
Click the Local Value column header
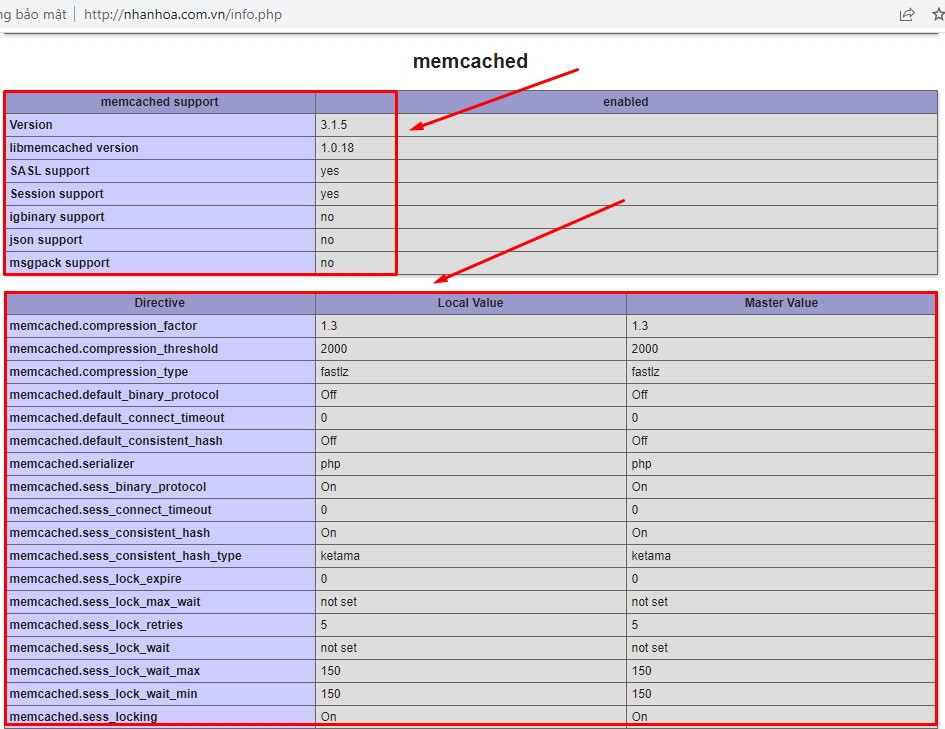(x=470, y=302)
